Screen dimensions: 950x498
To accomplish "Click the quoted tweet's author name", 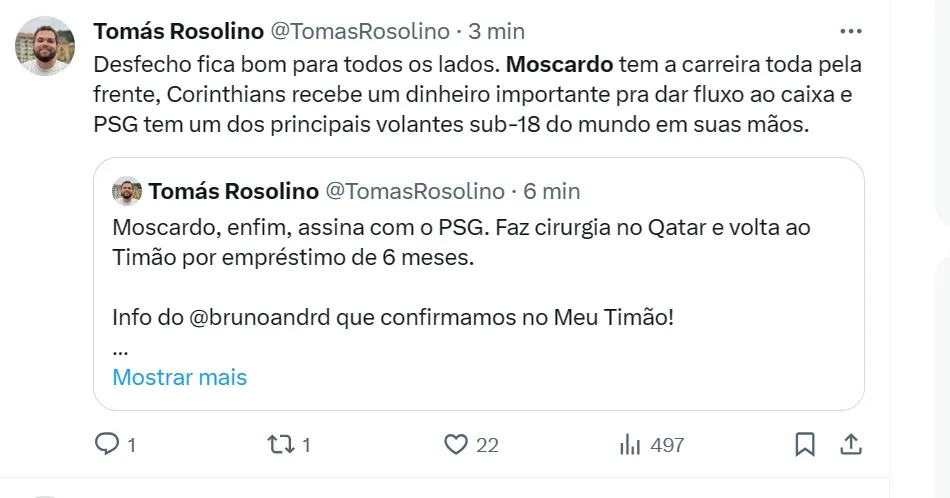I will 233,191.
